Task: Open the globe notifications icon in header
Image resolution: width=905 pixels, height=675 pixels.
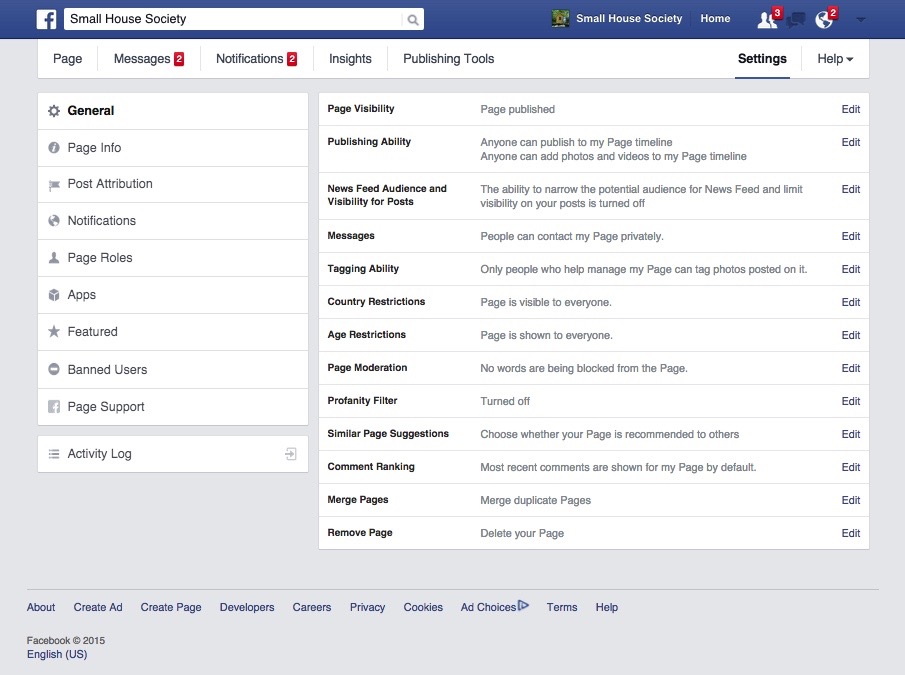Action: 825,19
